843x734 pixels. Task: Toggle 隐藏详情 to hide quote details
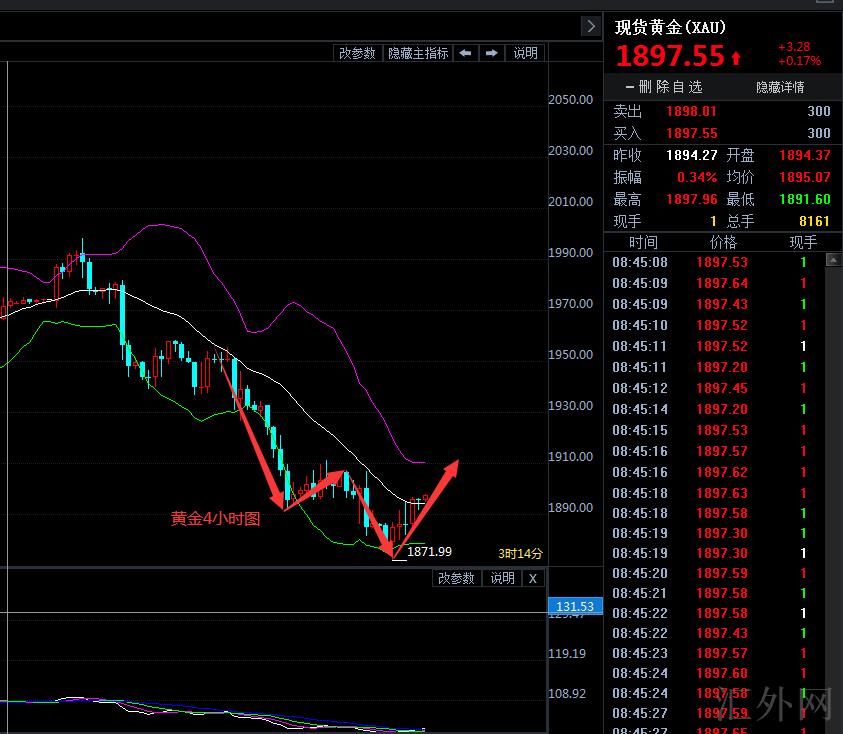point(780,87)
